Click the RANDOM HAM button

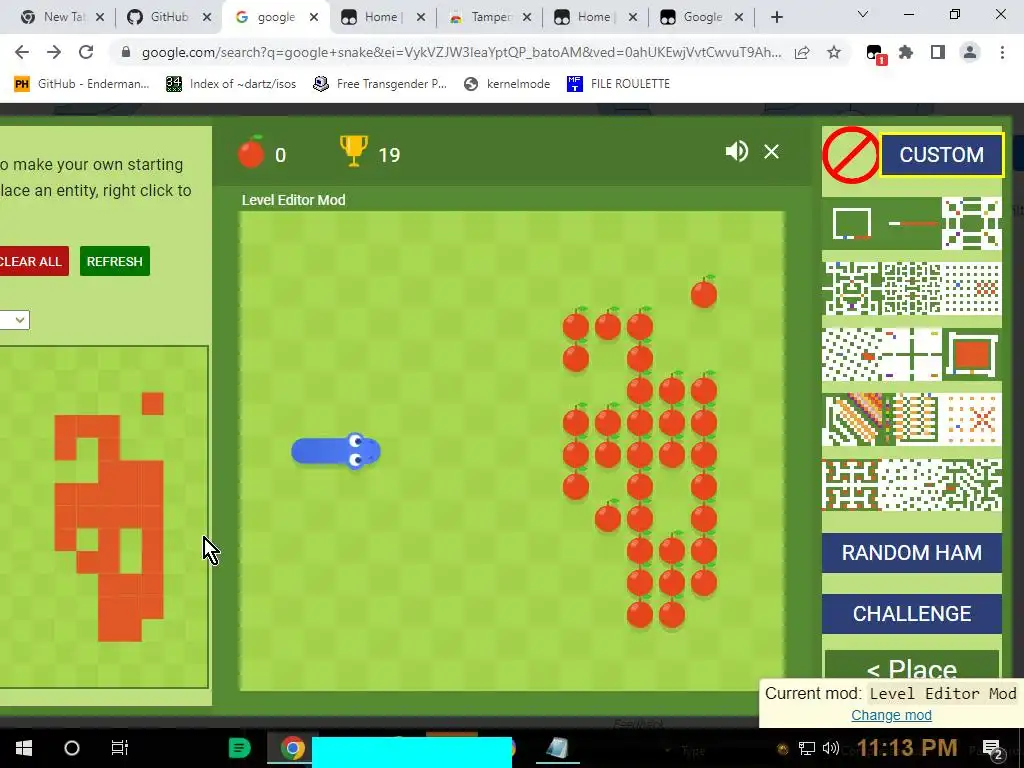[x=912, y=552]
